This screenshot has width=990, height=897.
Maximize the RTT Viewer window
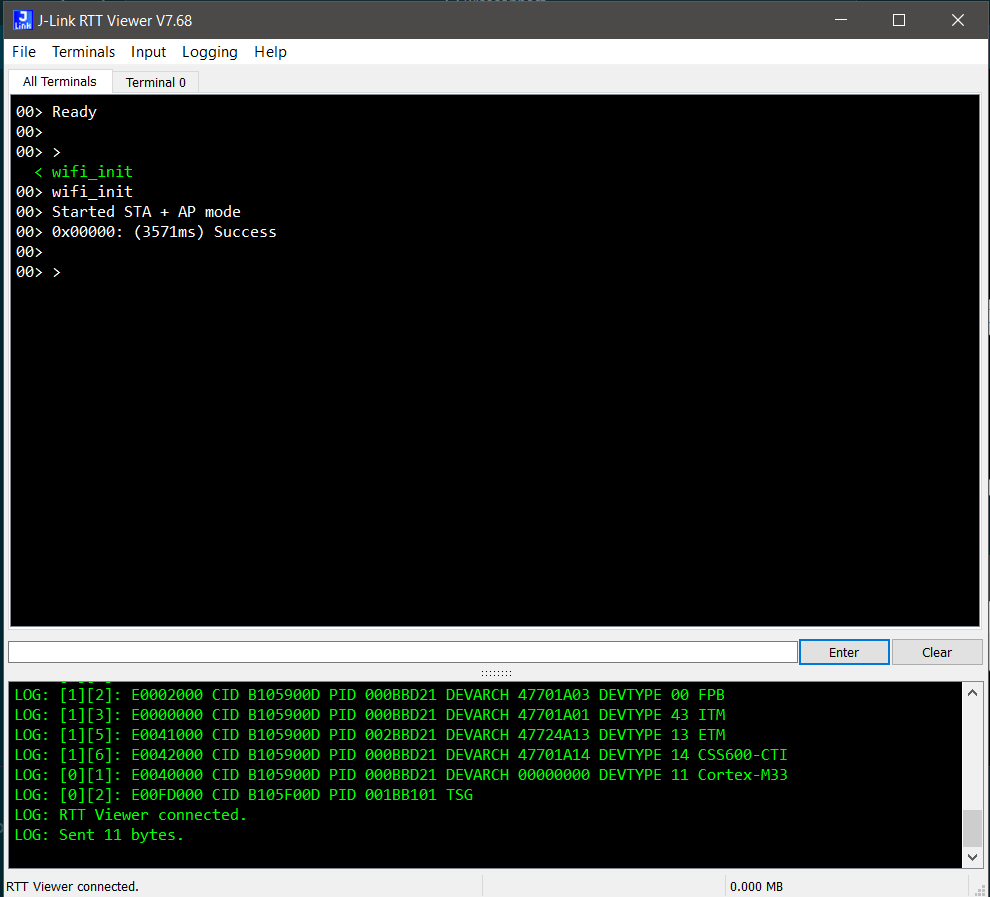tap(899, 20)
